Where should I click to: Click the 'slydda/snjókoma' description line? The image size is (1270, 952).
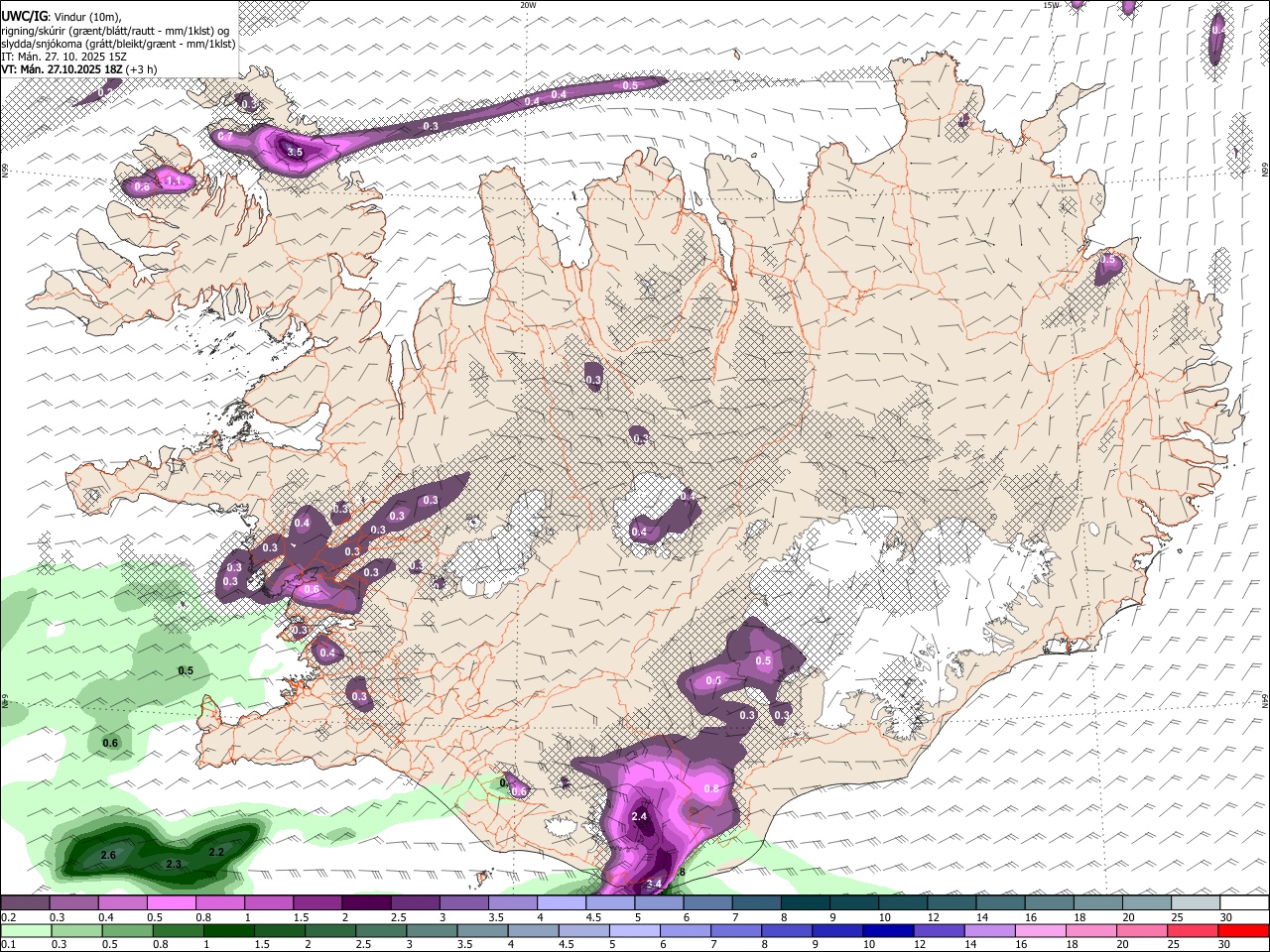[x=118, y=44]
